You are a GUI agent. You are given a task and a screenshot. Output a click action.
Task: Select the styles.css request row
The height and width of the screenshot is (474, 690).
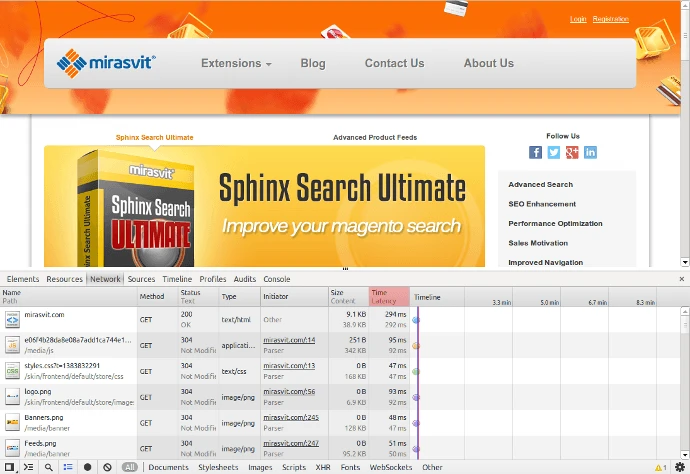68,371
